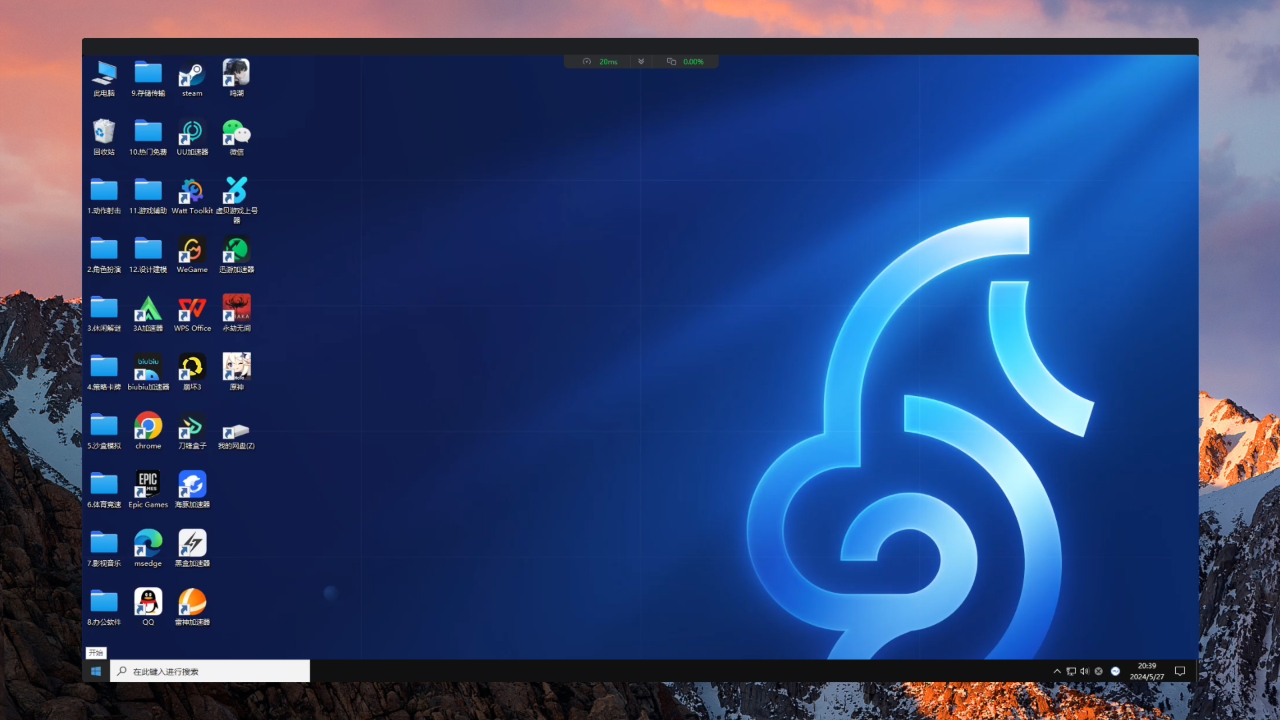Image resolution: width=1280 pixels, height=720 pixels.
Task: Launch the Watt Toolkit shortcut
Action: click(x=192, y=196)
